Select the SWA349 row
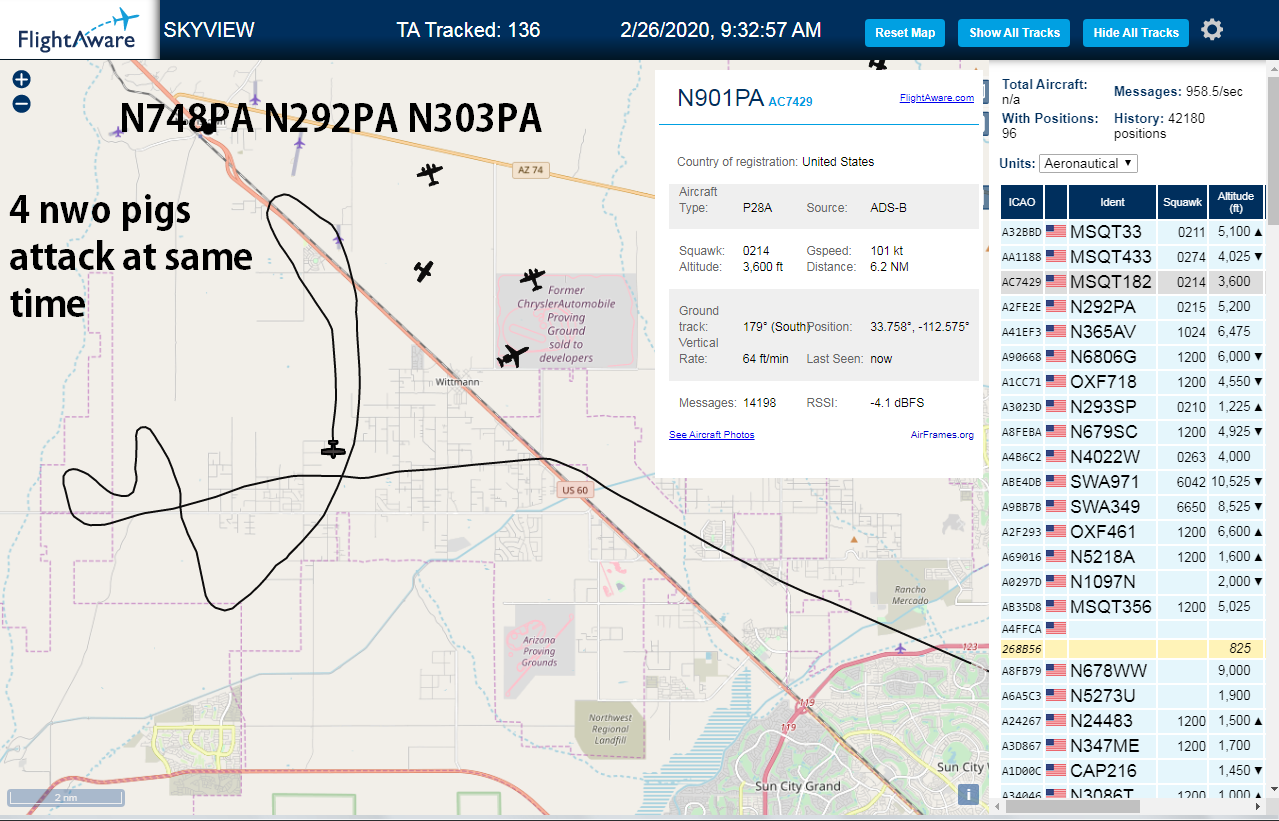This screenshot has width=1279, height=821. (1133, 507)
